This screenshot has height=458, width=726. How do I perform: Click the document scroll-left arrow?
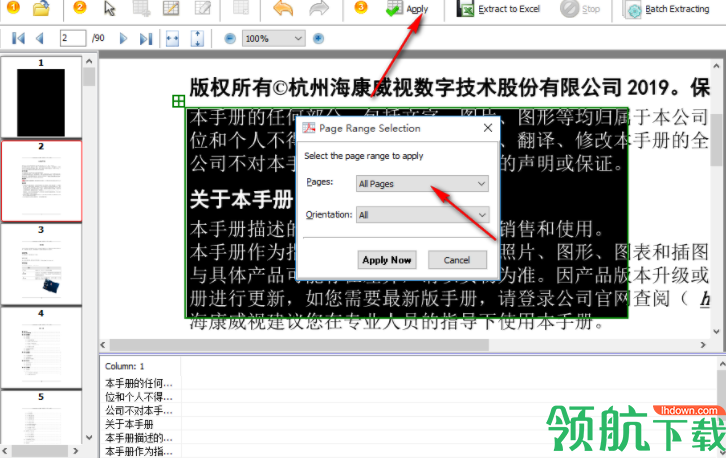coord(103,345)
